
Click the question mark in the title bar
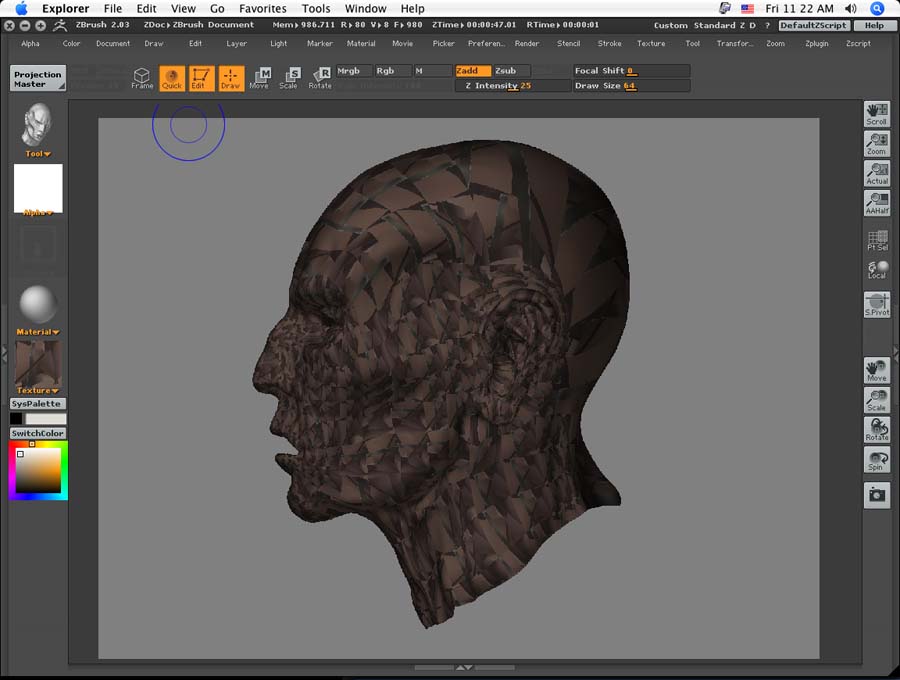767,25
